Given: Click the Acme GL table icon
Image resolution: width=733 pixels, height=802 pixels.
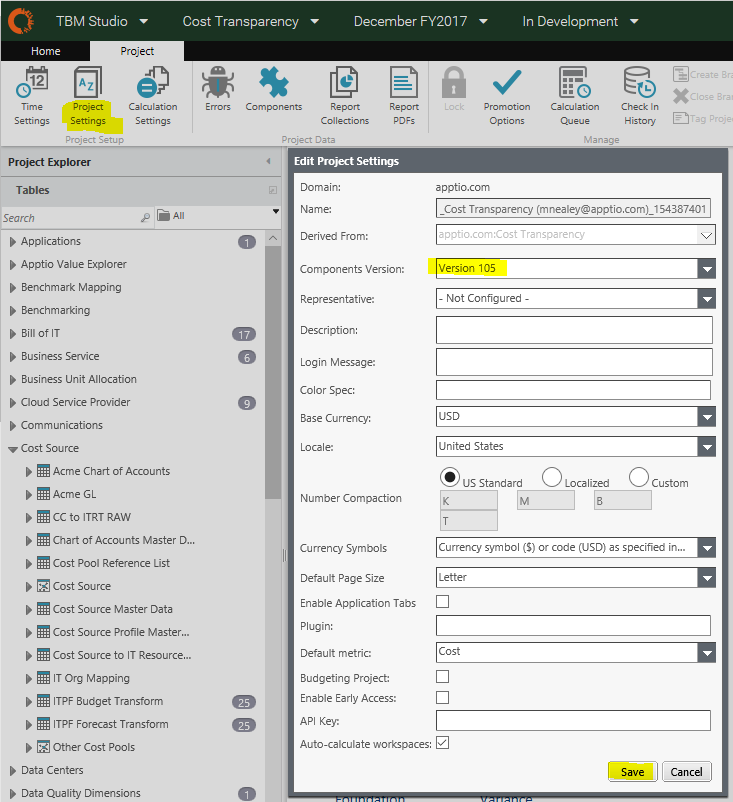Looking at the screenshot, I should [43, 494].
